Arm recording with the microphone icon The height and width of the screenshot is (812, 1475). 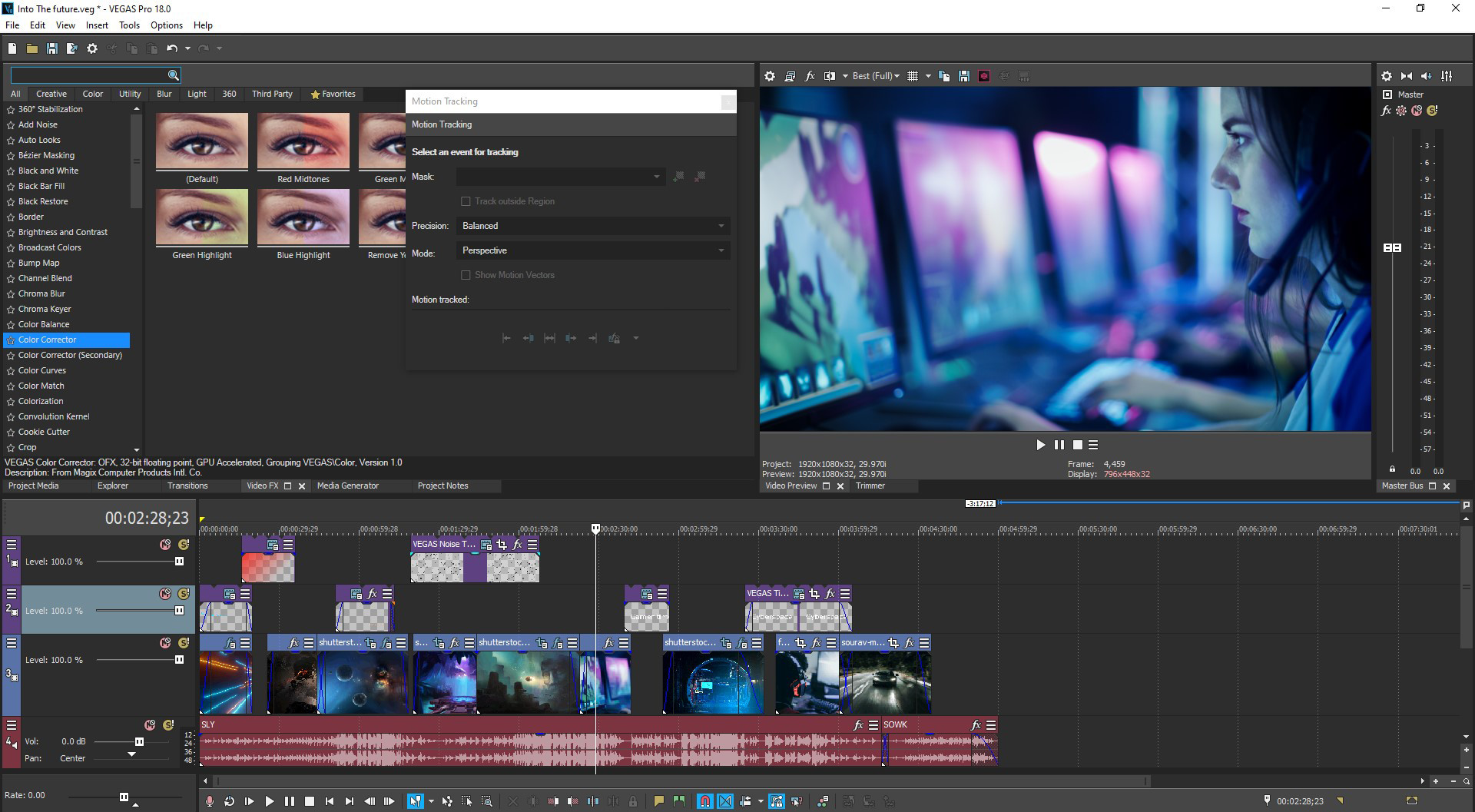click(210, 800)
